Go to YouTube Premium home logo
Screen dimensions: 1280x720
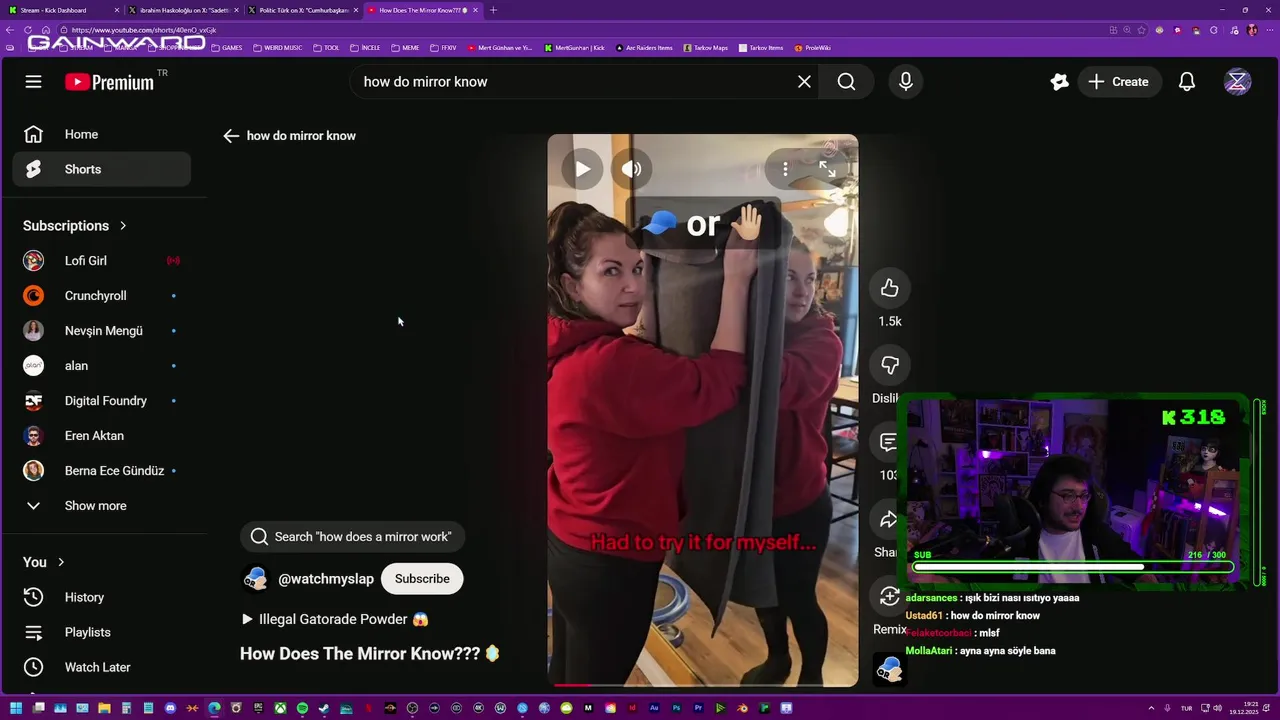click(x=110, y=82)
